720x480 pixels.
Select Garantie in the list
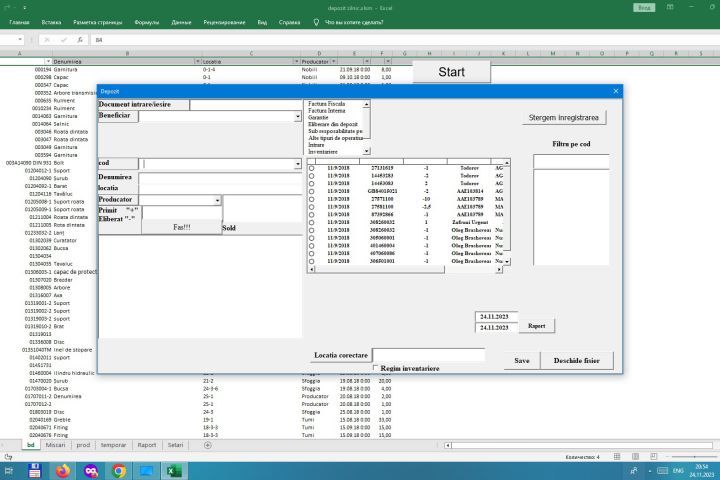[x=318, y=118]
